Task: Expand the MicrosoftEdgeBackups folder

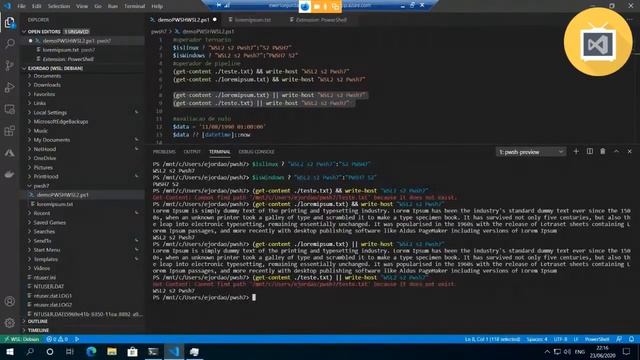Action: click(x=60, y=122)
